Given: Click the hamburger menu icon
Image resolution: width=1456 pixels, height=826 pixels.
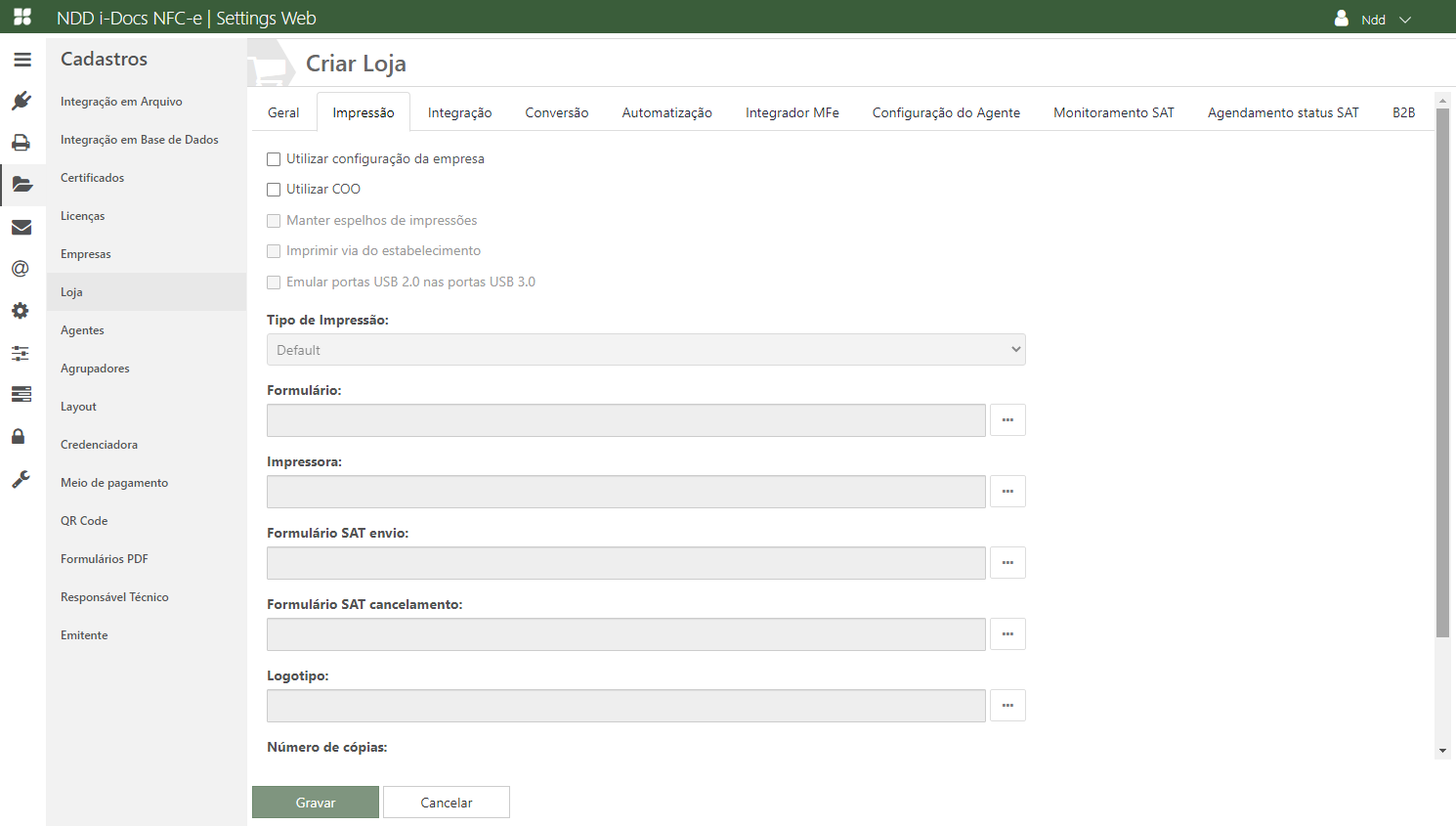Looking at the screenshot, I should [x=22, y=60].
